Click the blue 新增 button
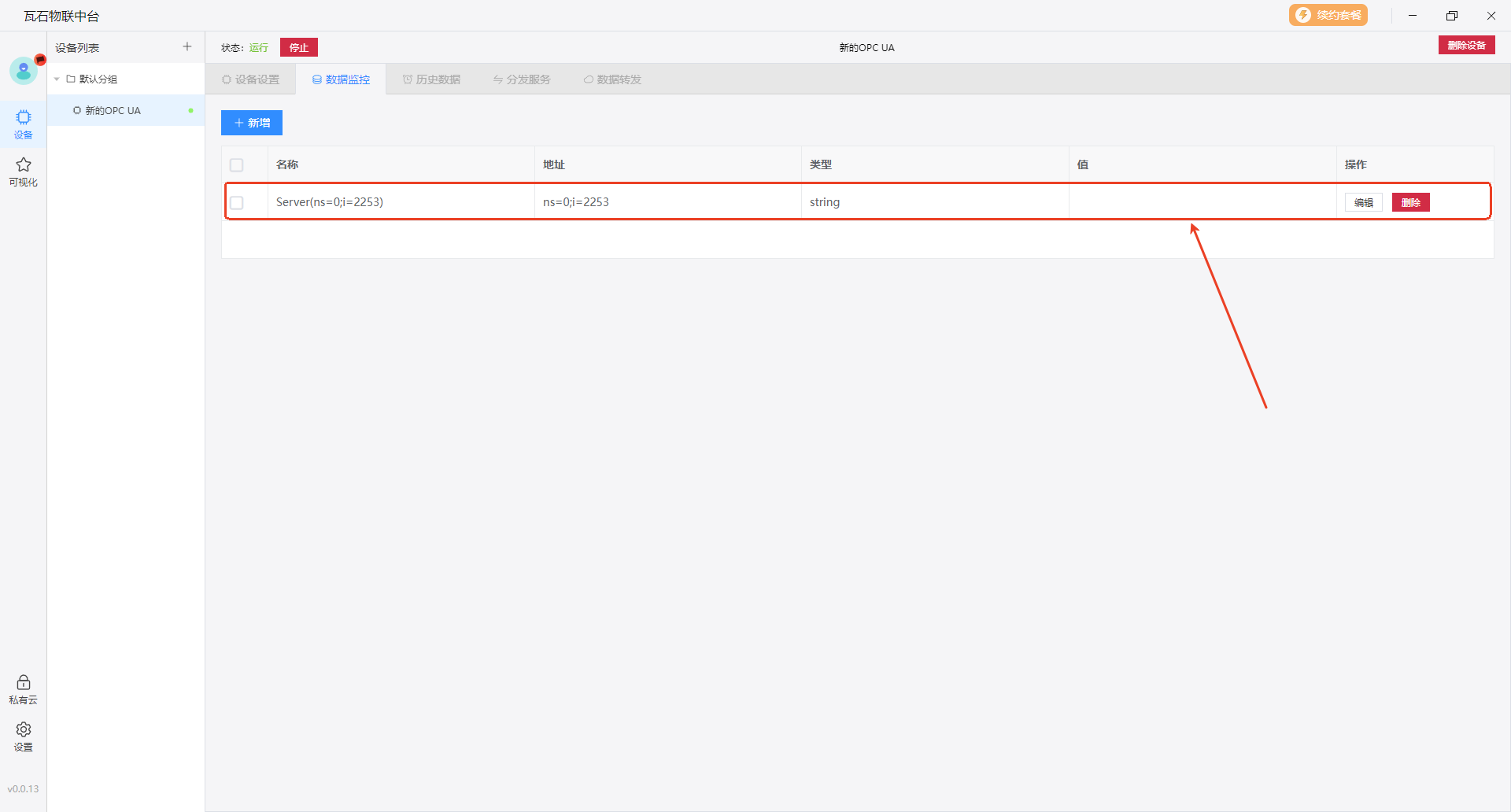 coord(252,123)
